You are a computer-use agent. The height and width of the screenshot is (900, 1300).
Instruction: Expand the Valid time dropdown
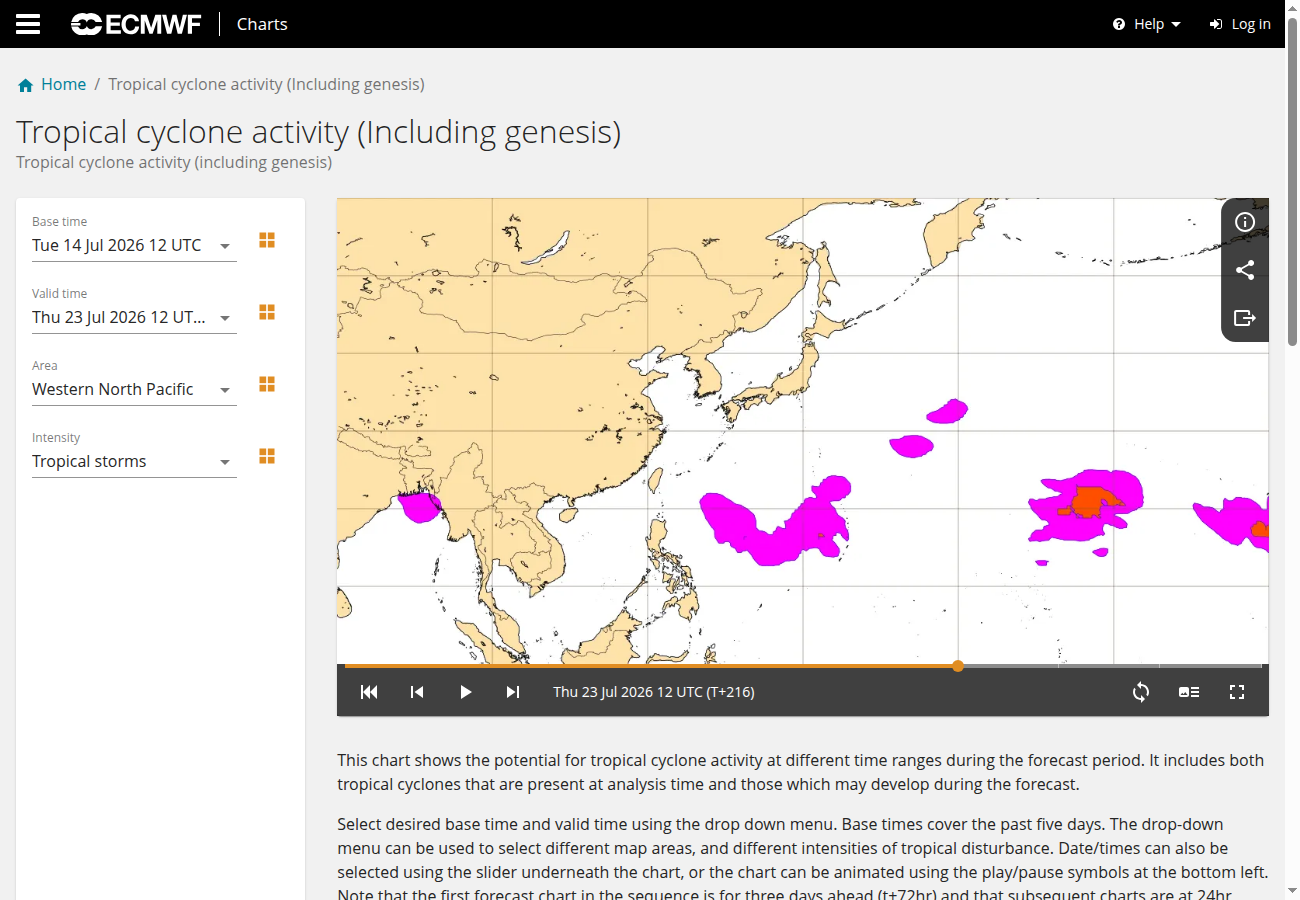point(134,317)
